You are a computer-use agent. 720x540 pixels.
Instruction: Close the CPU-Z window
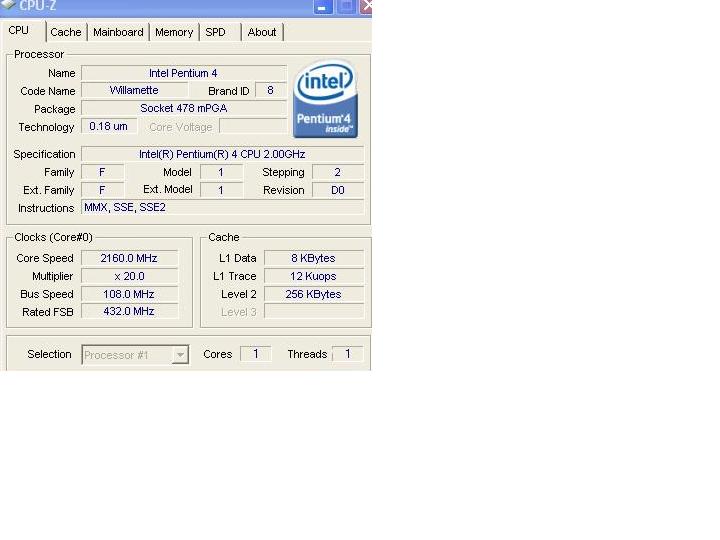pos(366,6)
